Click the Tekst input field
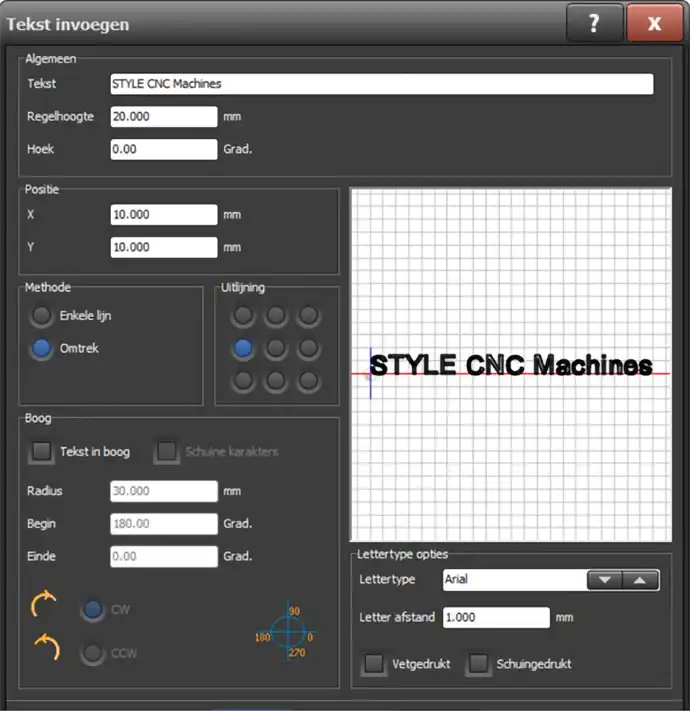Image resolution: width=690 pixels, height=711 pixels. click(382, 84)
